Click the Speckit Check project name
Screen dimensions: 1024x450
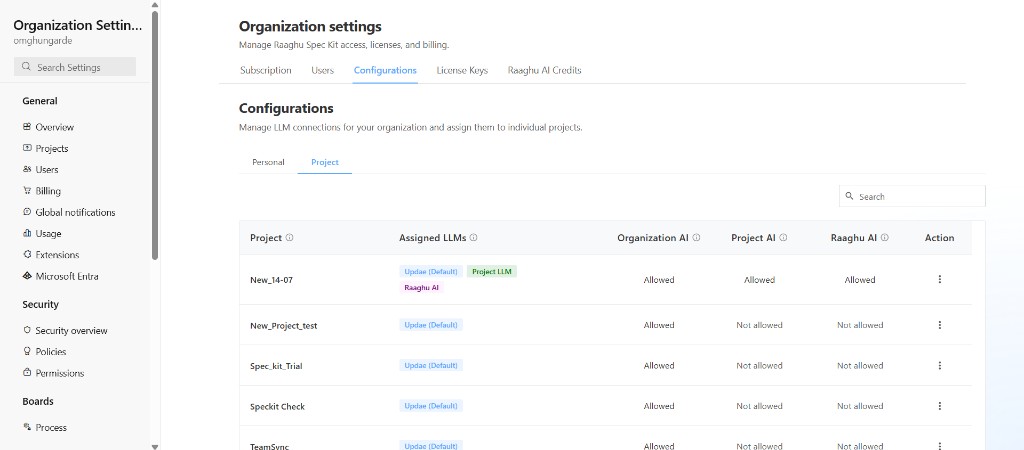[x=278, y=406]
